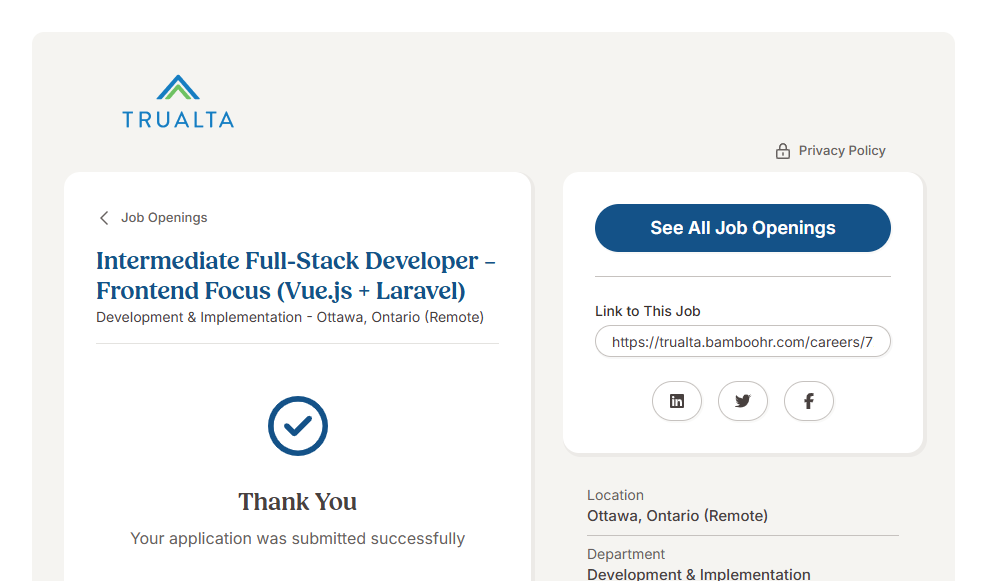Select the job link URL field
987x581 pixels.
pyautogui.click(x=742, y=342)
